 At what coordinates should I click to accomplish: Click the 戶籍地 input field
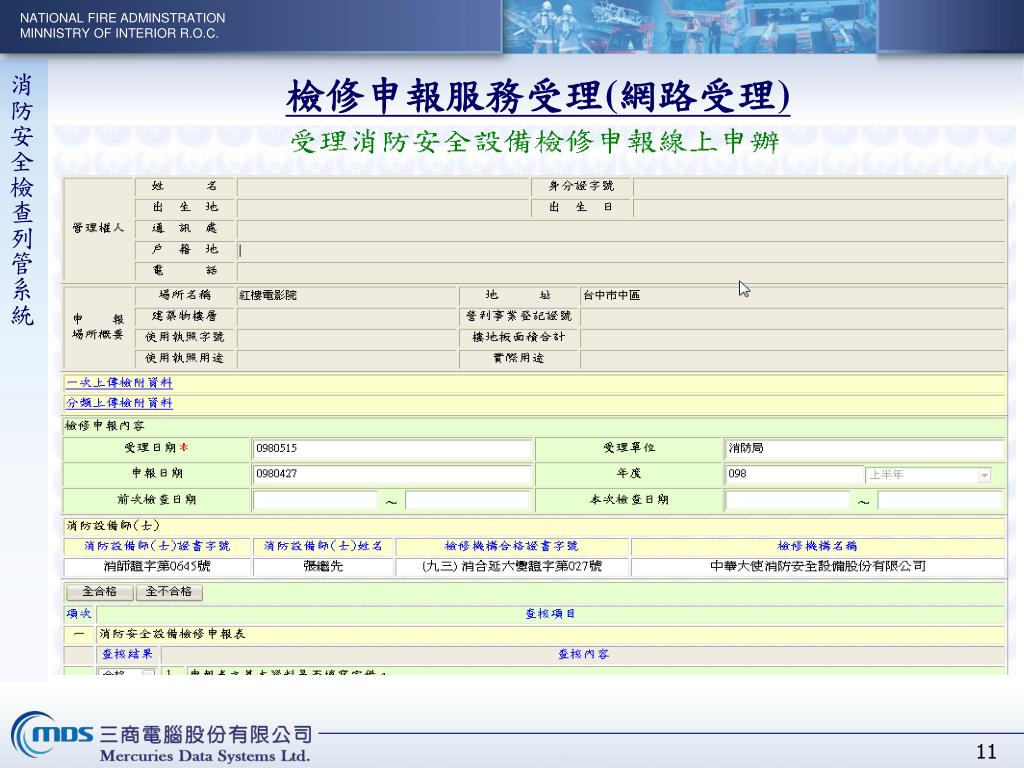tap(621, 250)
